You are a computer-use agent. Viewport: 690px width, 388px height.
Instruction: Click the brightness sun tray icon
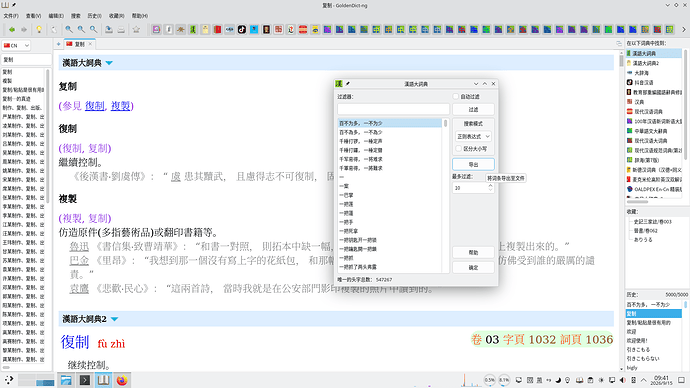click(x=601, y=380)
